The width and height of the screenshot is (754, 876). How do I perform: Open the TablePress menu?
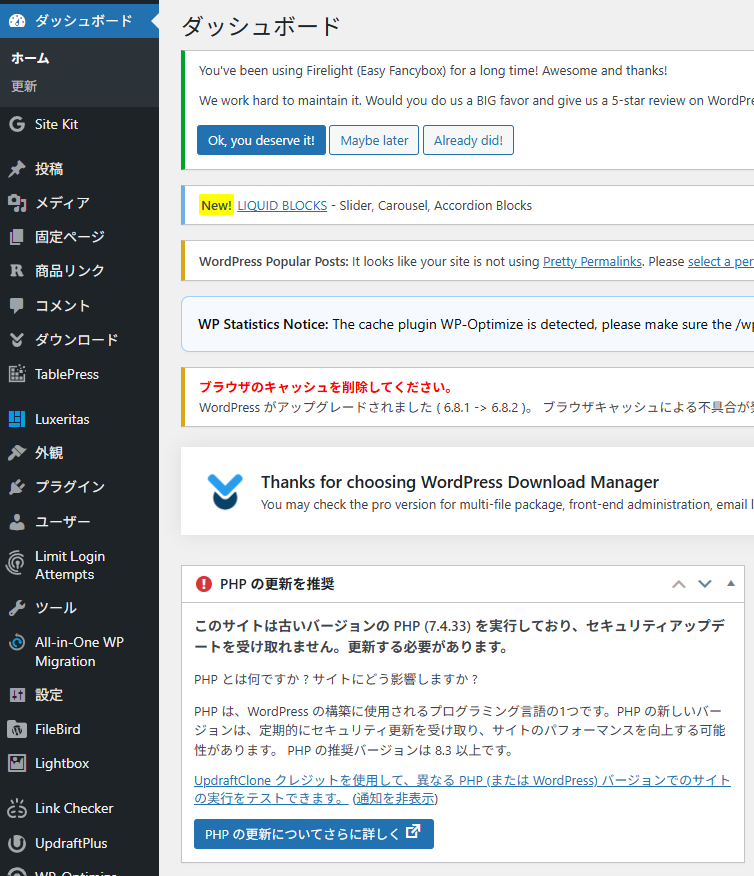pyautogui.click(x=79, y=374)
